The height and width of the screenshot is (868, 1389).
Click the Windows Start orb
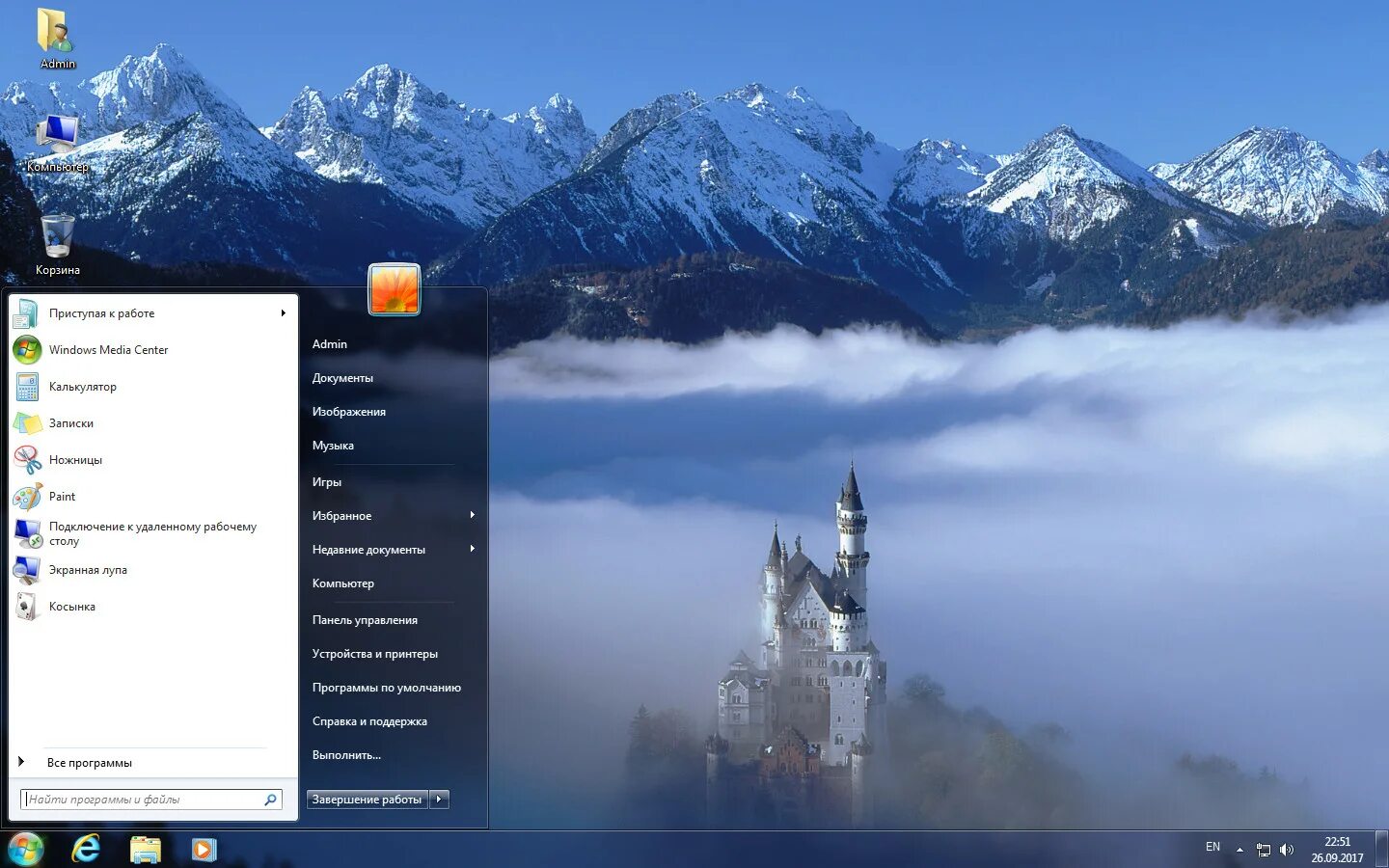pos(26,850)
